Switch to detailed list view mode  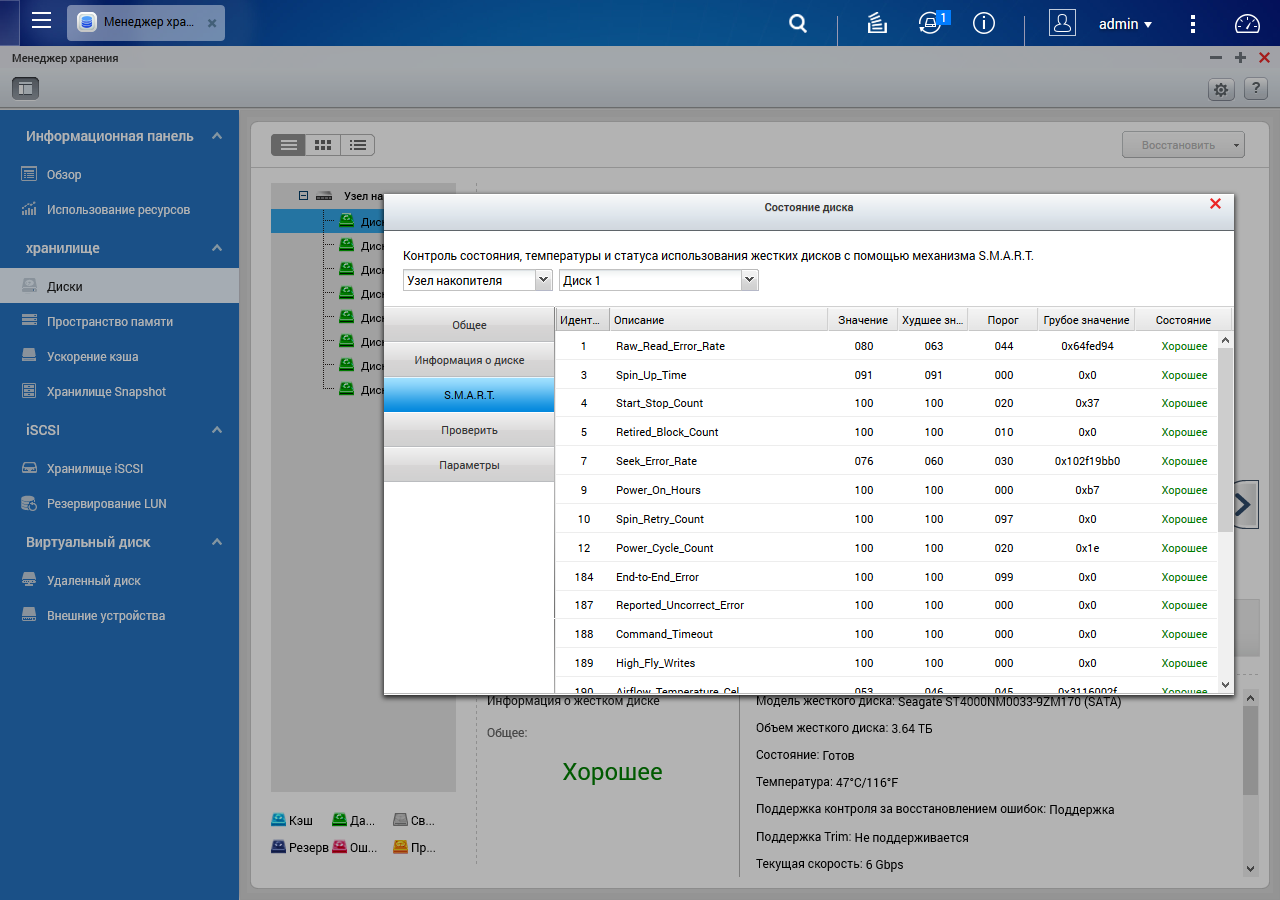point(357,145)
